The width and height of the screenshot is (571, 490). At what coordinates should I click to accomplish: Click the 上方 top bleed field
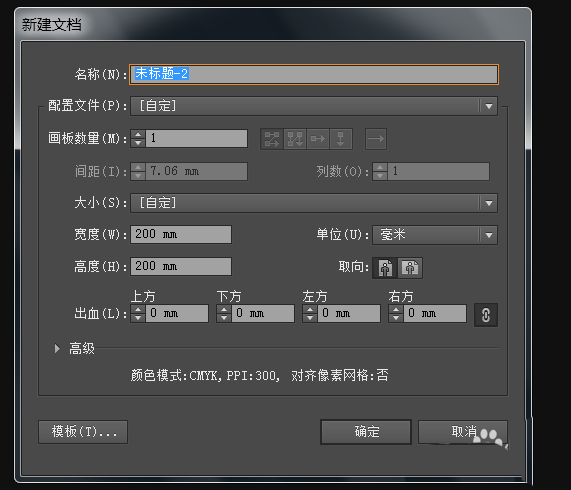tap(177, 313)
